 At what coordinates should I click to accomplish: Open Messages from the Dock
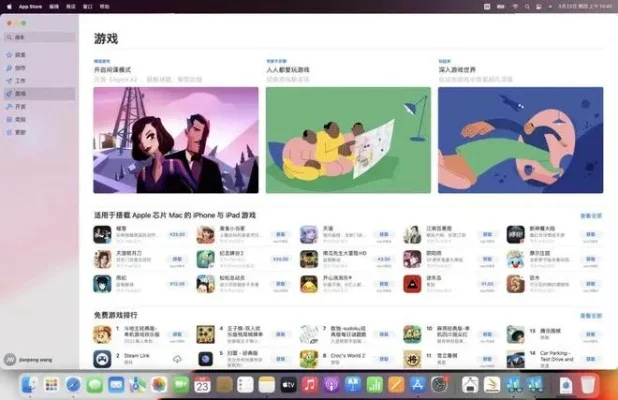(95, 385)
